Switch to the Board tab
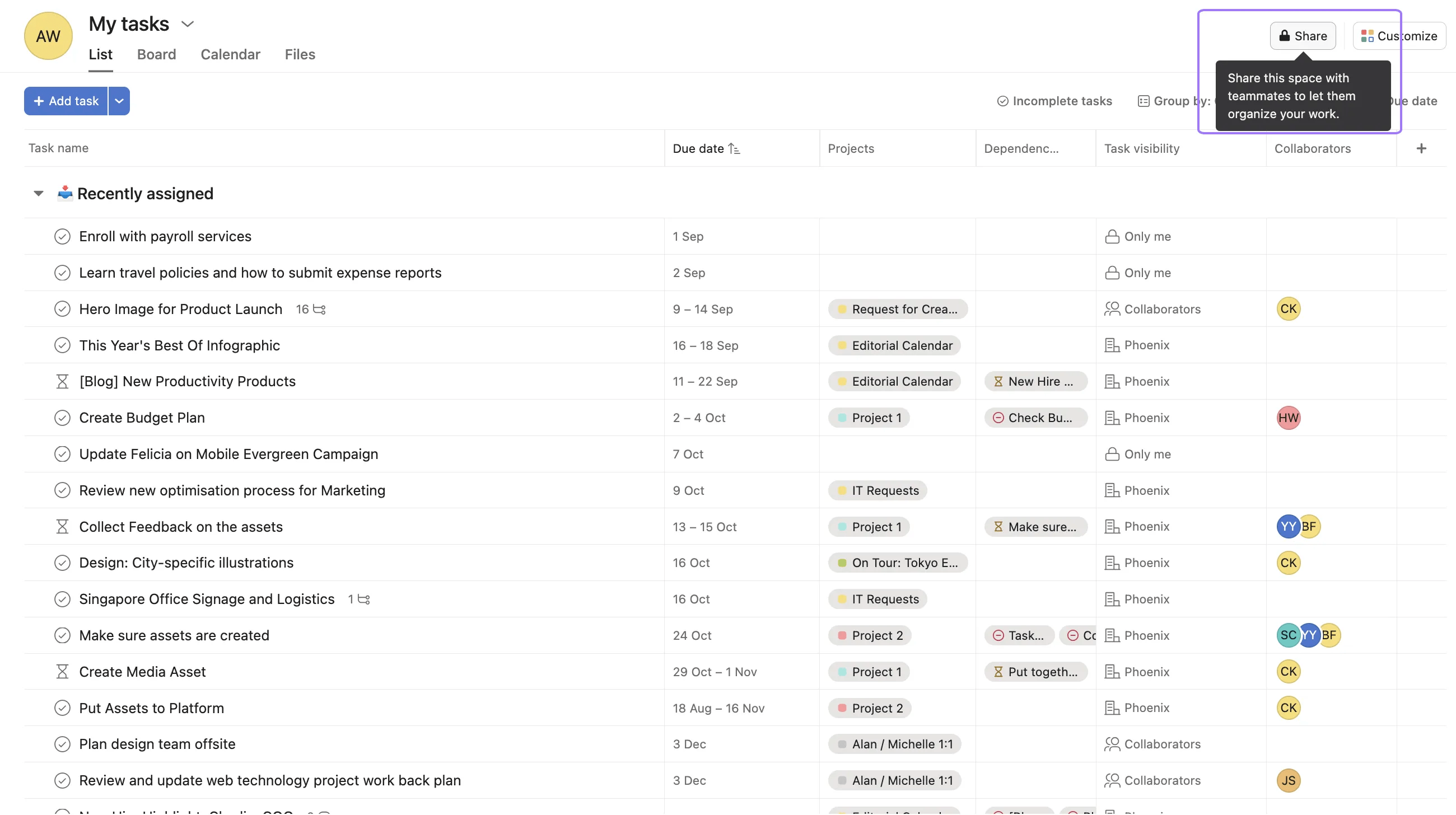 [157, 54]
